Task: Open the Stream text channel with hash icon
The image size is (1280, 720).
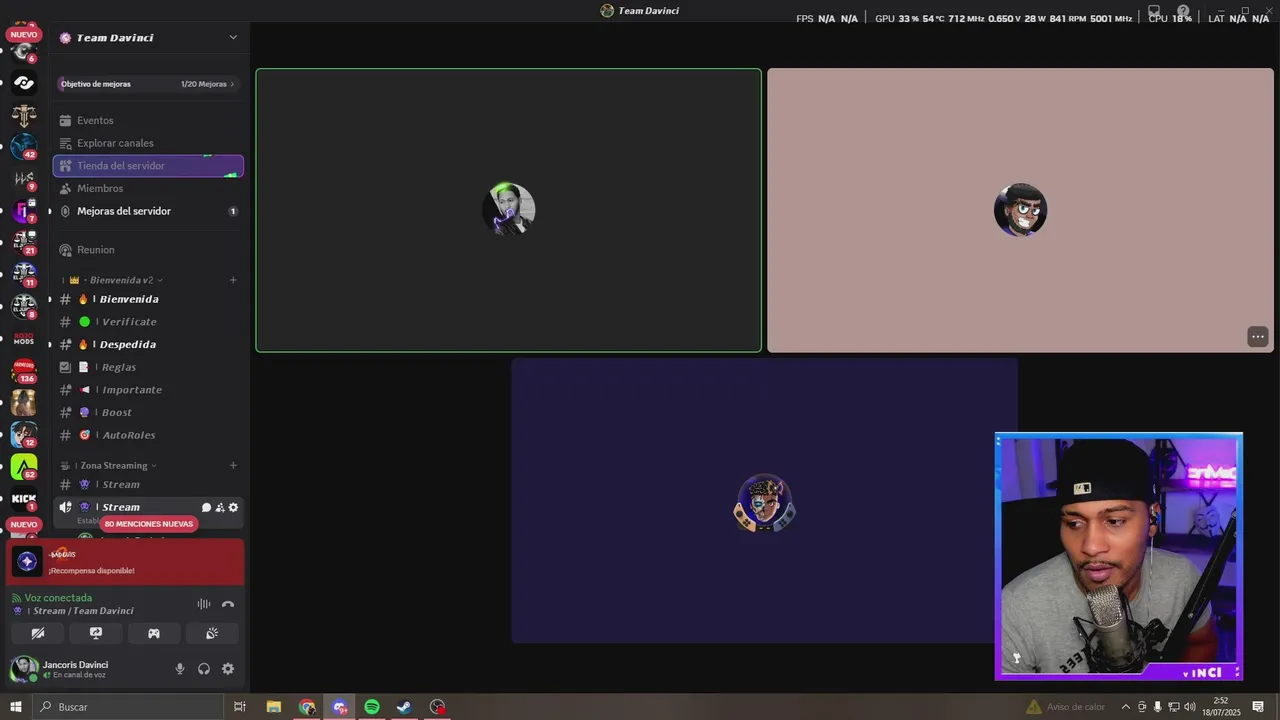Action: 148,485
